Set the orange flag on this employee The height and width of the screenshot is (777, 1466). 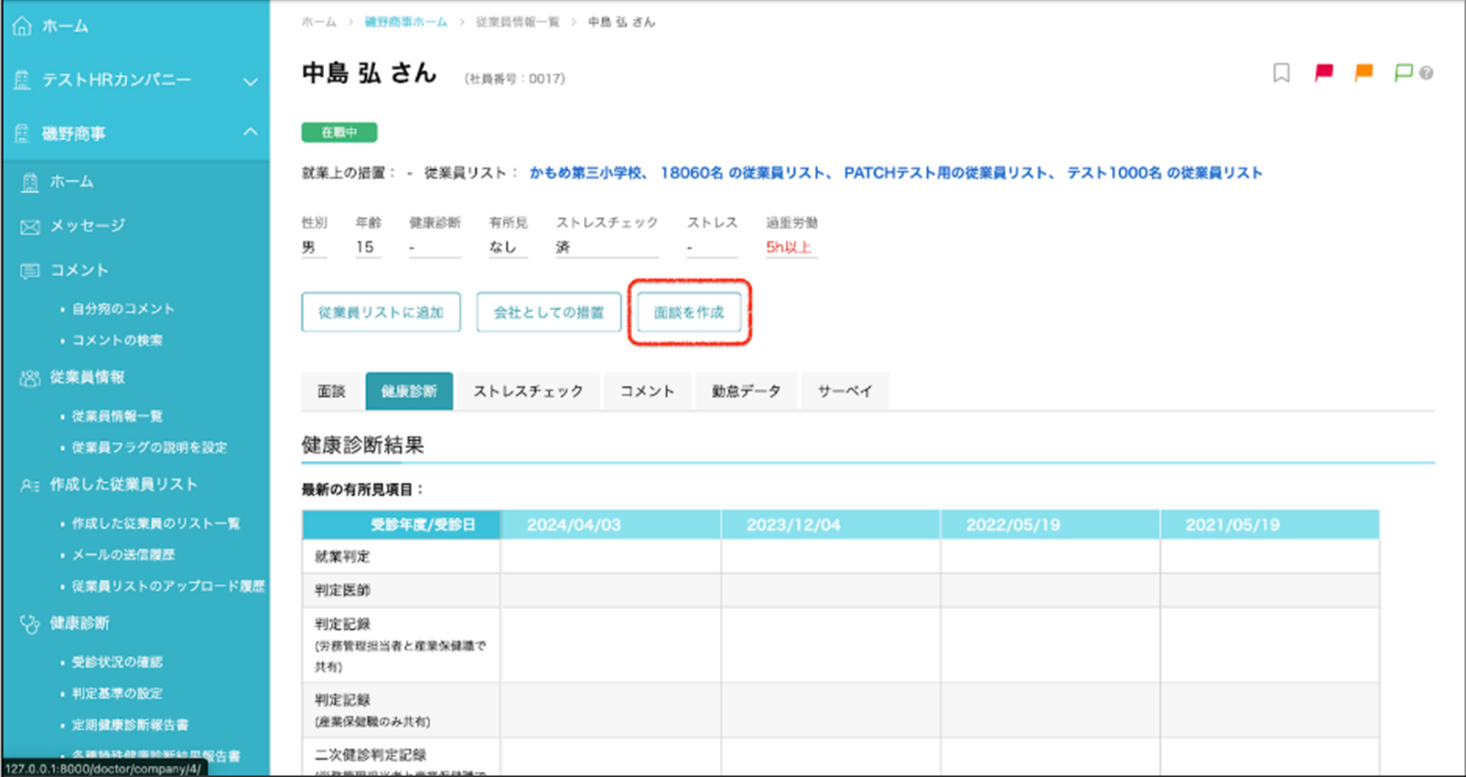pyautogui.click(x=1364, y=73)
